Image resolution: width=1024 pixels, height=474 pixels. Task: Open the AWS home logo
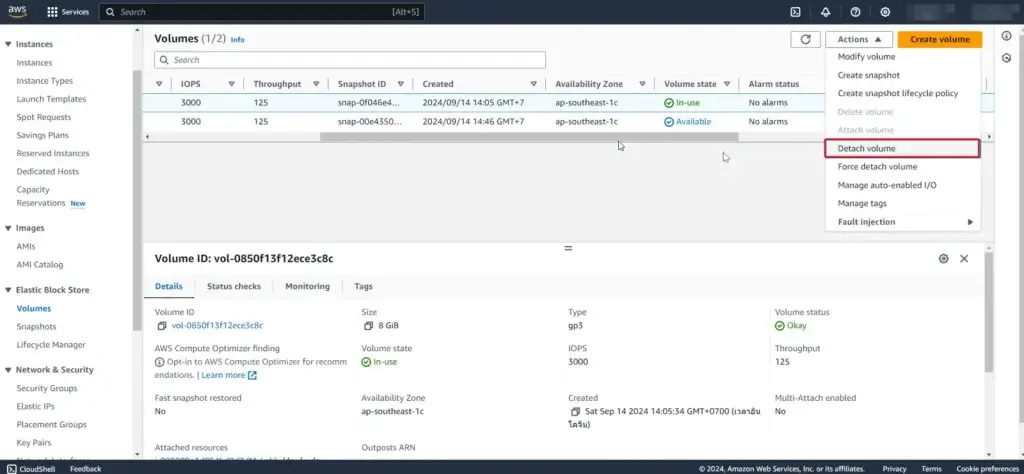tap(18, 12)
